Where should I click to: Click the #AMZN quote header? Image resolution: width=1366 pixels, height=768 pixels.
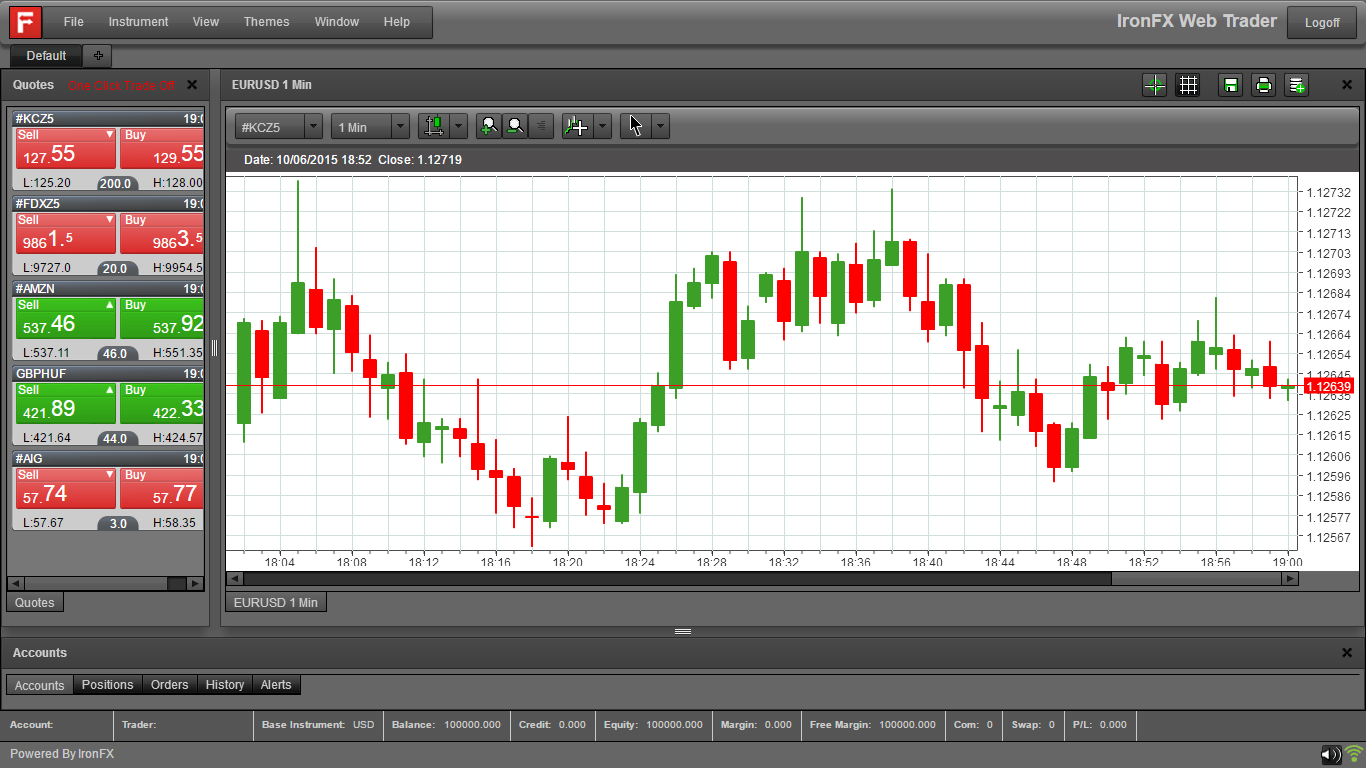108,288
